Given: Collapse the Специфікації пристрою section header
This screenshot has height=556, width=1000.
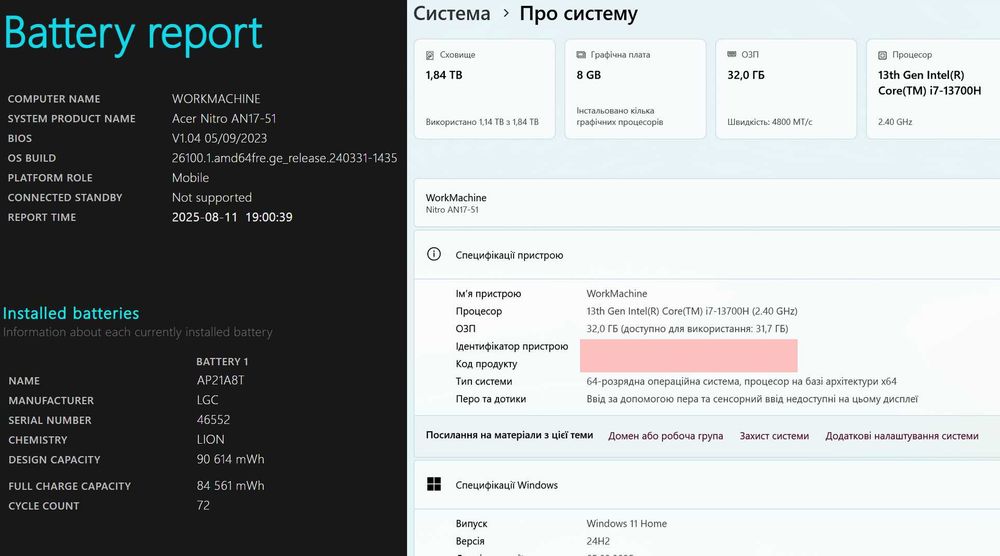Looking at the screenshot, I should pos(707,255).
